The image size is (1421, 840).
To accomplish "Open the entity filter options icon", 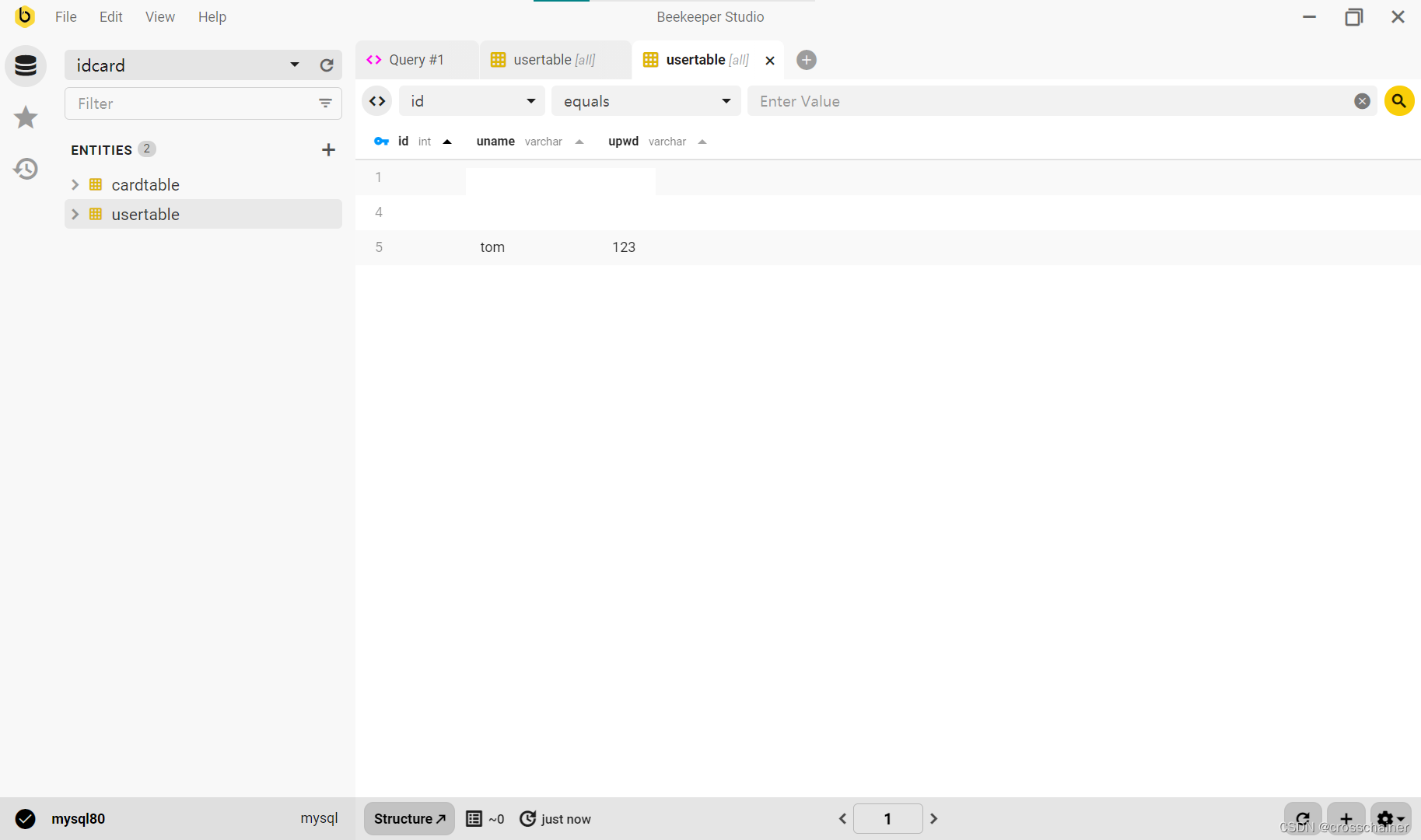I will pyautogui.click(x=325, y=103).
